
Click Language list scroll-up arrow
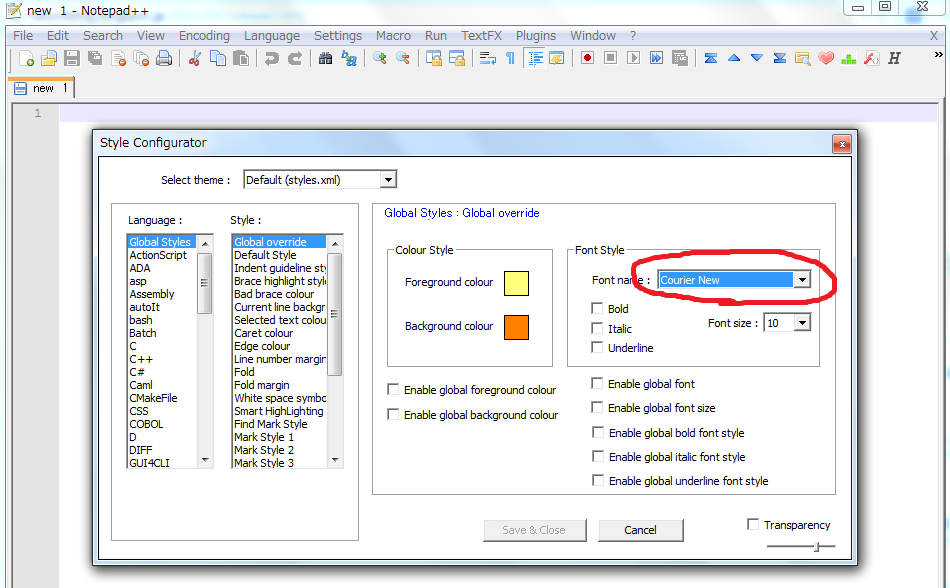coord(205,243)
